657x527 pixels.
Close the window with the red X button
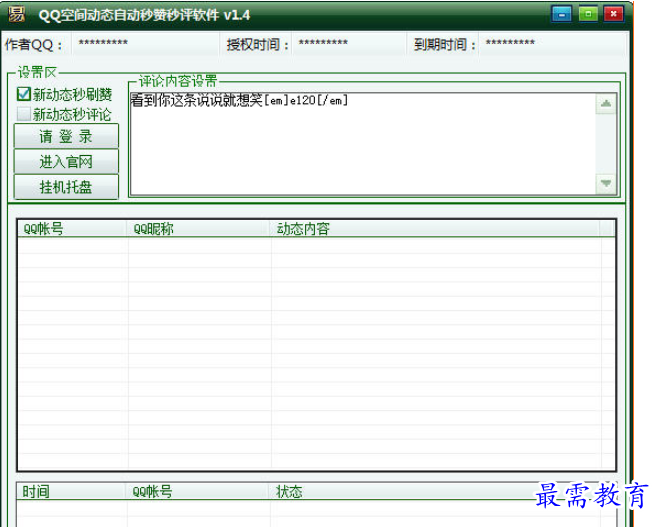click(613, 14)
